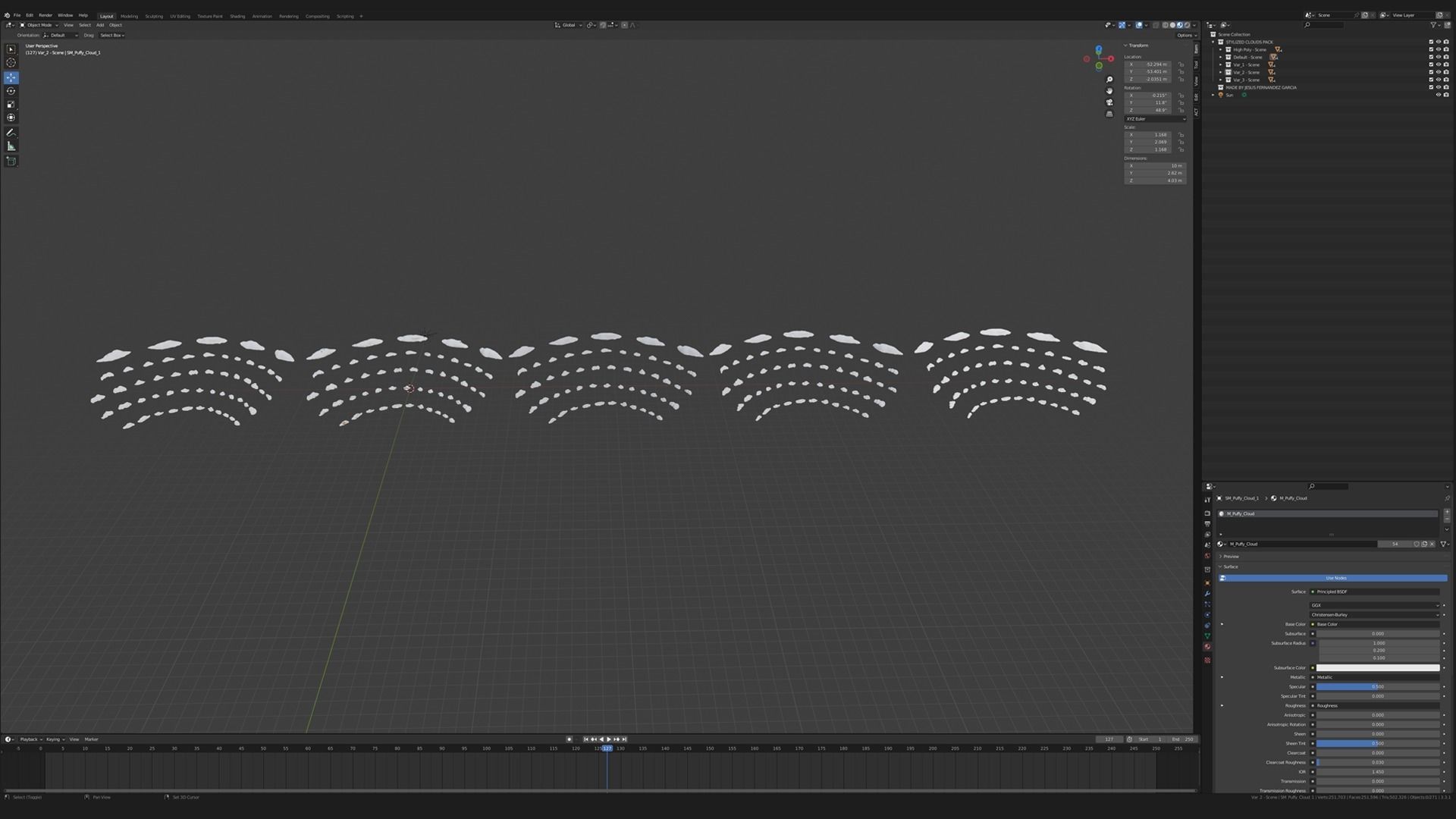
Task: Select the Add Cube tool
Action: 11,161
